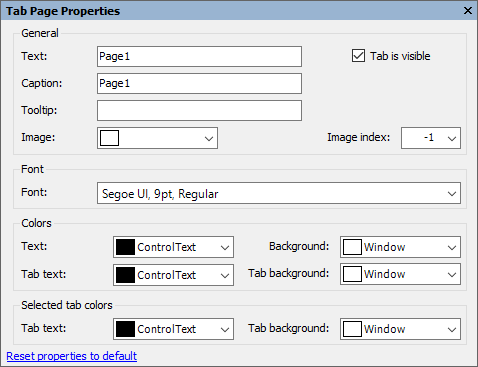Click Reset properties to default link
Viewport: 478px width, 367px height.
coord(72,356)
